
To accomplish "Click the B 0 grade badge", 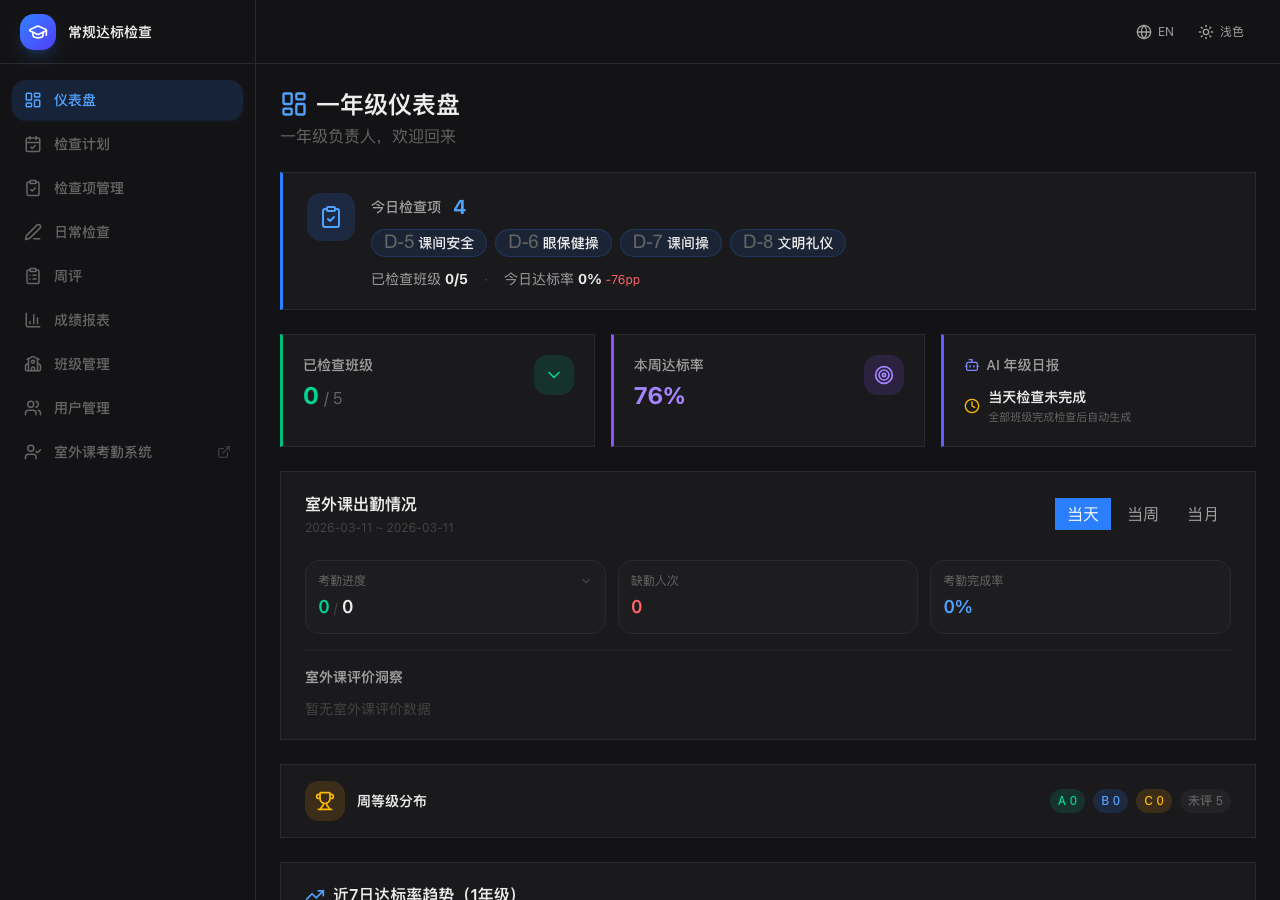I will pos(1110,801).
